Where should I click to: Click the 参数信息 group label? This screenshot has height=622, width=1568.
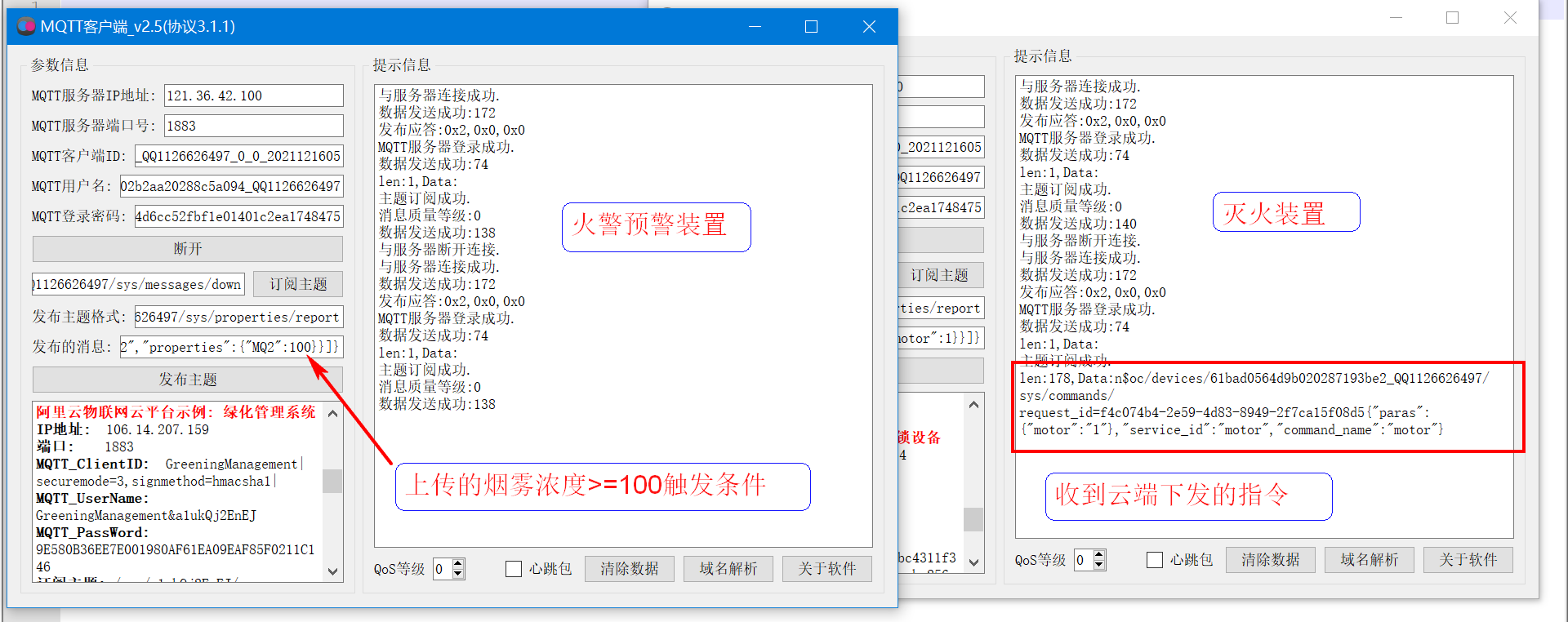(x=60, y=64)
